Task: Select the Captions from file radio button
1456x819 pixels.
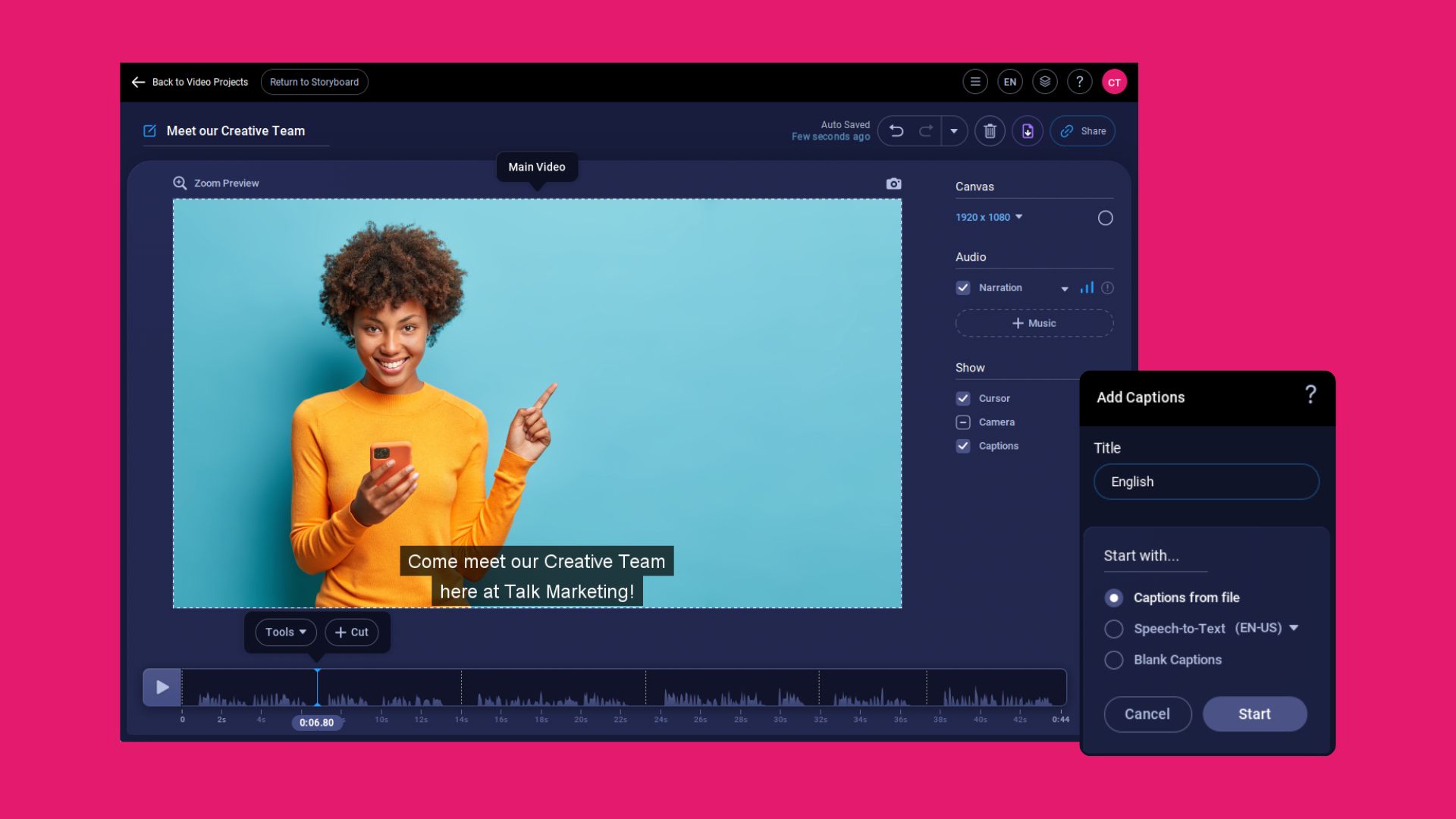Action: point(1112,597)
